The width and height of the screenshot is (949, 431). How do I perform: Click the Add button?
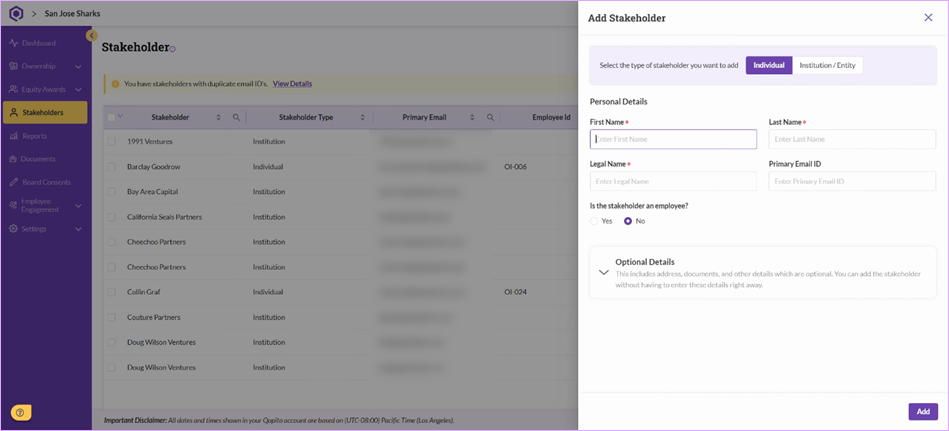coord(923,412)
